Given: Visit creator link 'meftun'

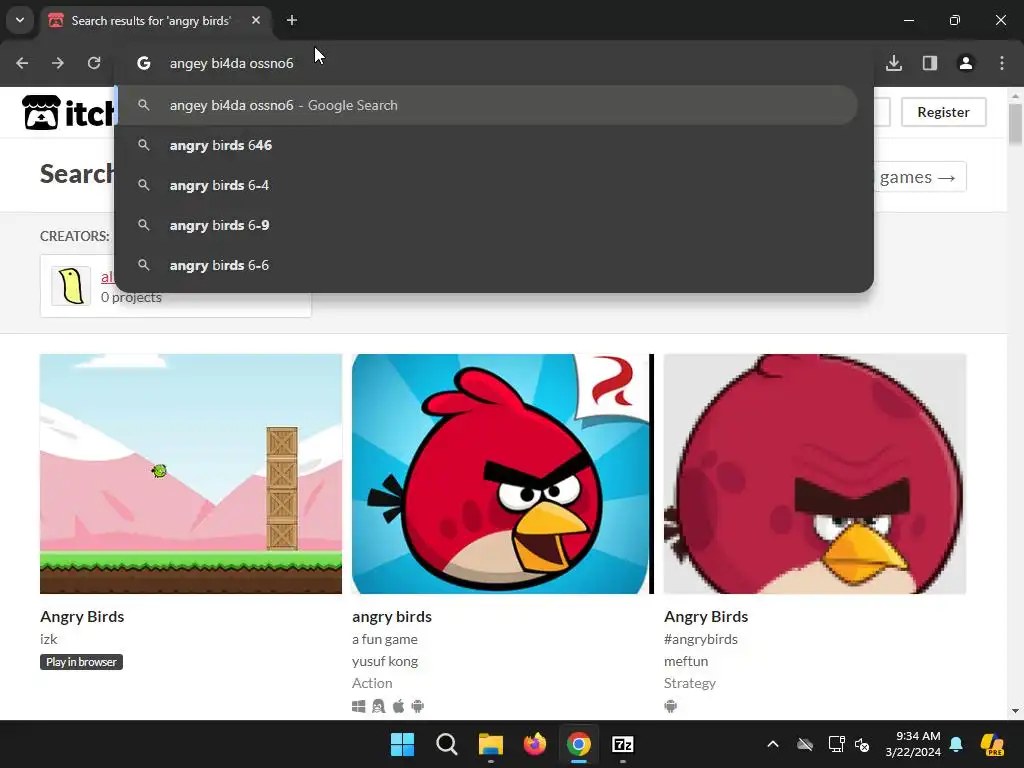Looking at the screenshot, I should 686,662.
